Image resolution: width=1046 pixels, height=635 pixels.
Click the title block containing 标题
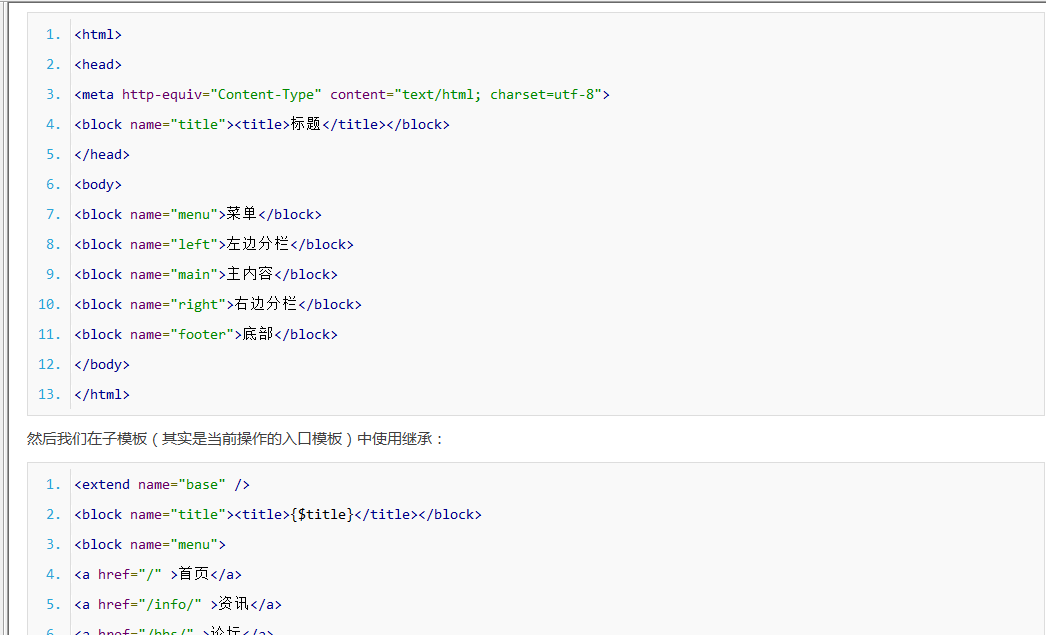tap(261, 125)
